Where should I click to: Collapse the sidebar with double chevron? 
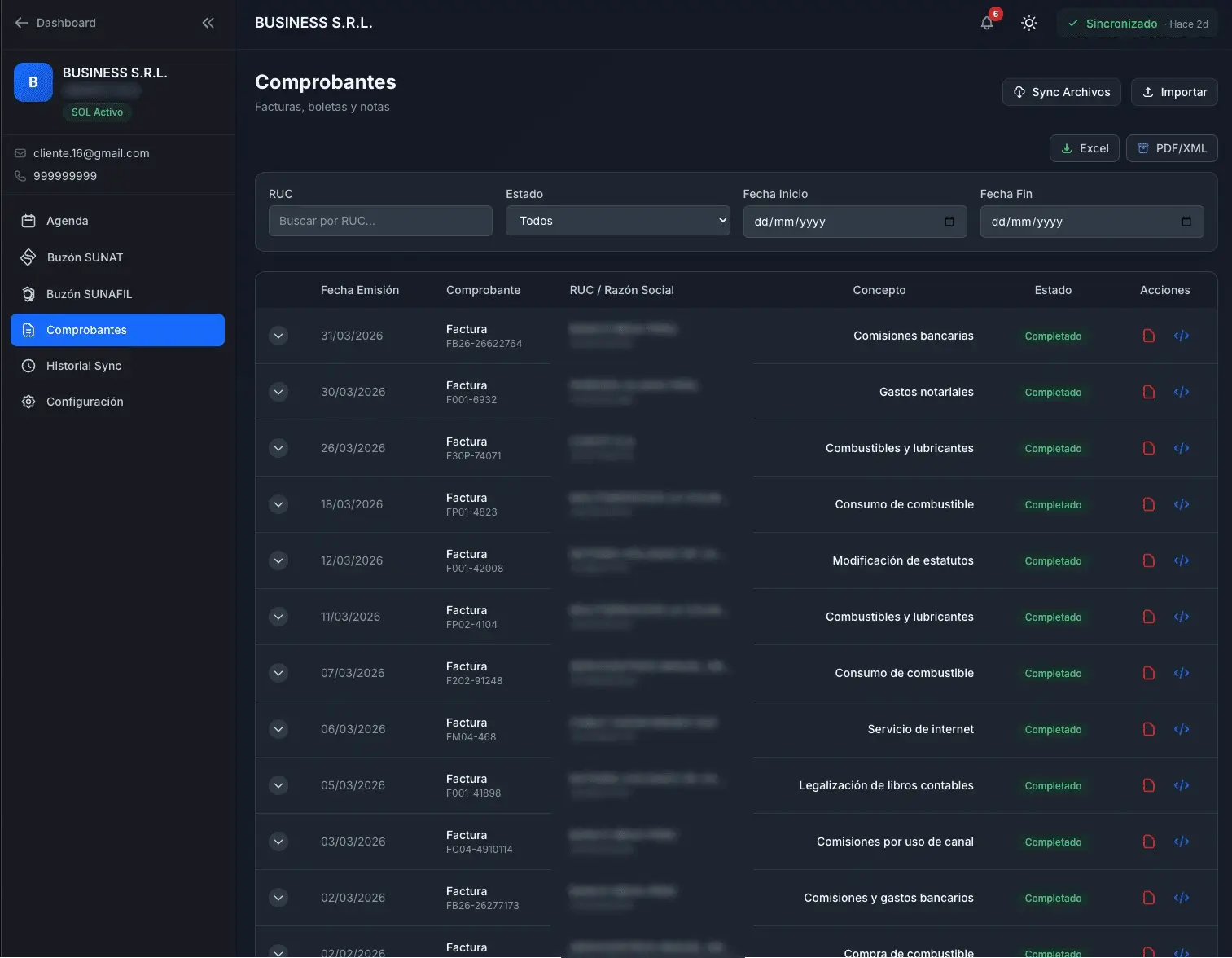coord(208,23)
